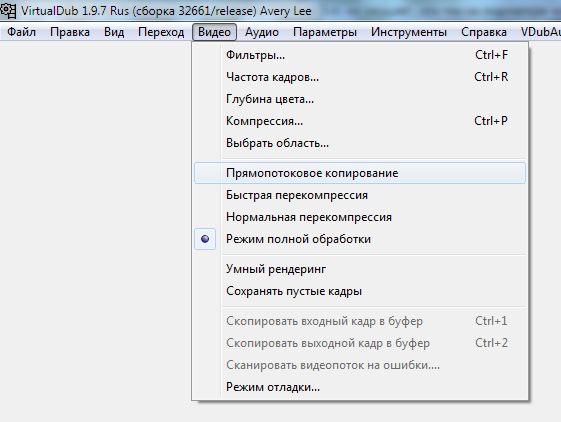Open the VDubAu menu
Viewport: 561px width, 422px height.
coord(540,32)
